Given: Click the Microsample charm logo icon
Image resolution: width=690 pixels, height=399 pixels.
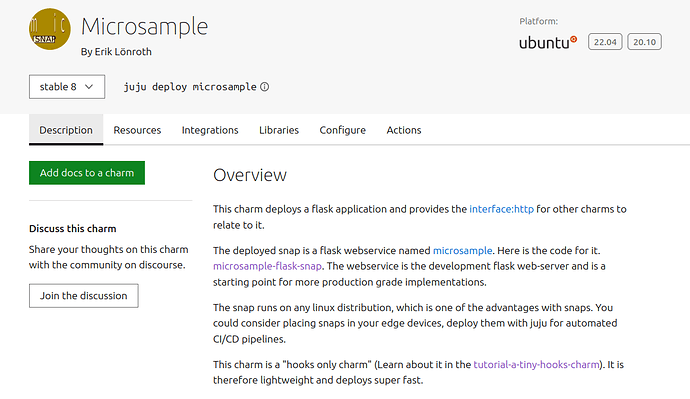Looking at the screenshot, I should (x=50, y=29).
